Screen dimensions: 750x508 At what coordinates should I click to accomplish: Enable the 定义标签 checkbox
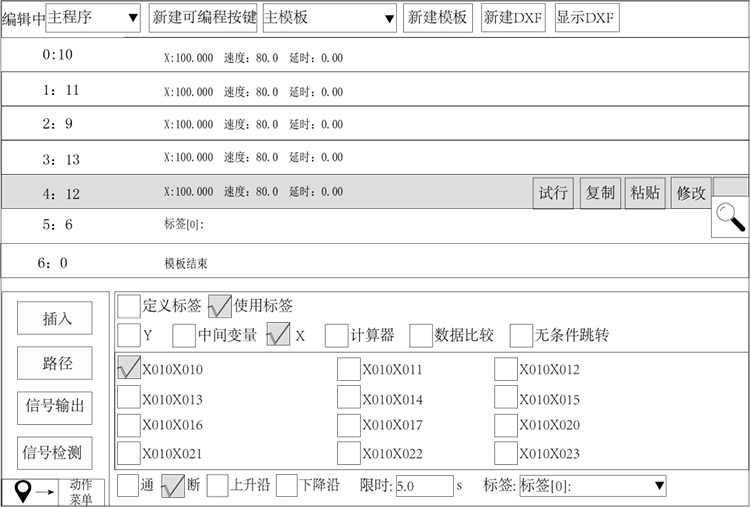[x=129, y=306]
